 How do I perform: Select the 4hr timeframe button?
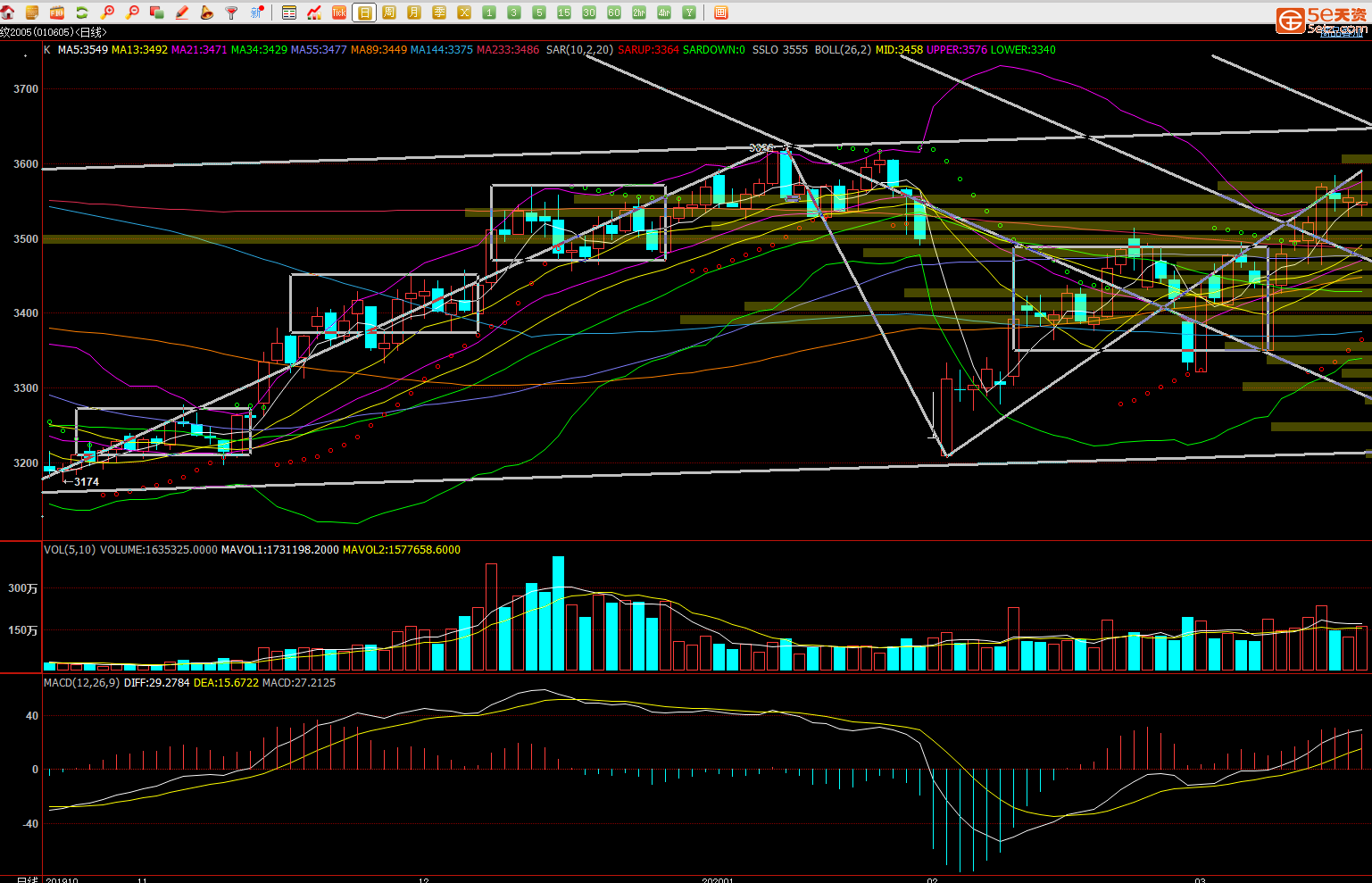coord(664,12)
